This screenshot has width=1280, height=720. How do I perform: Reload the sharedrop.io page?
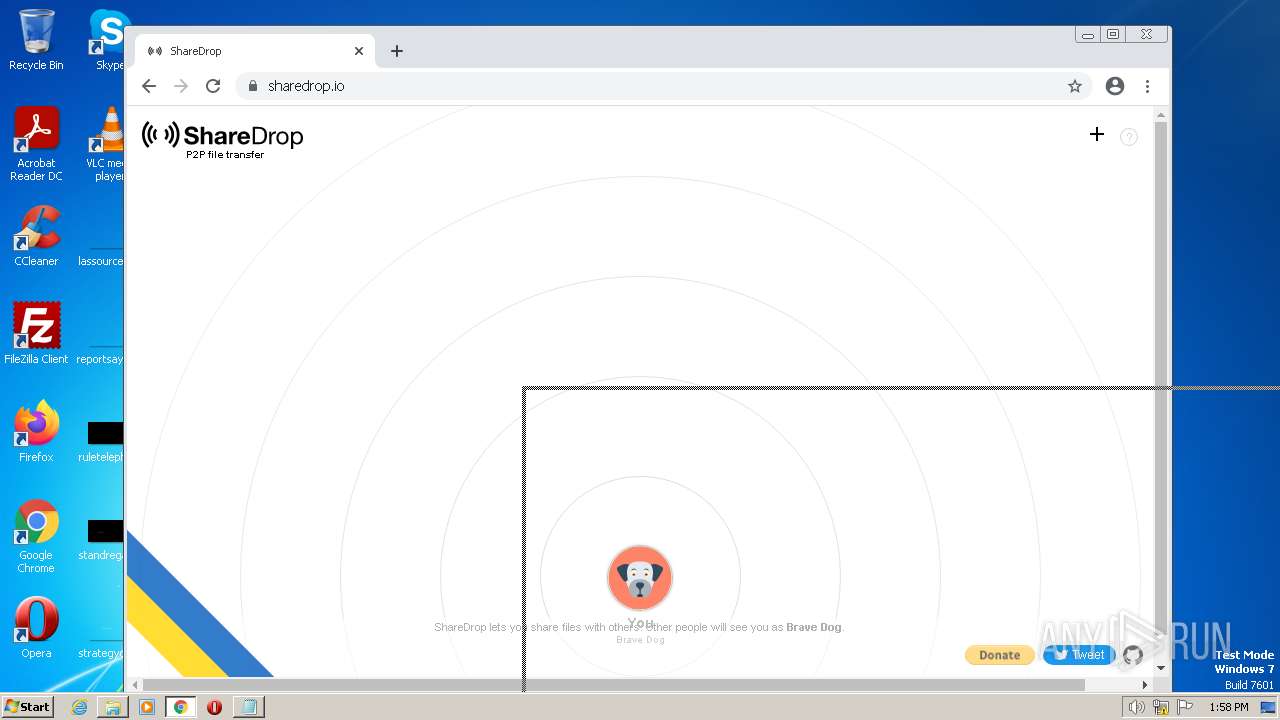point(213,86)
